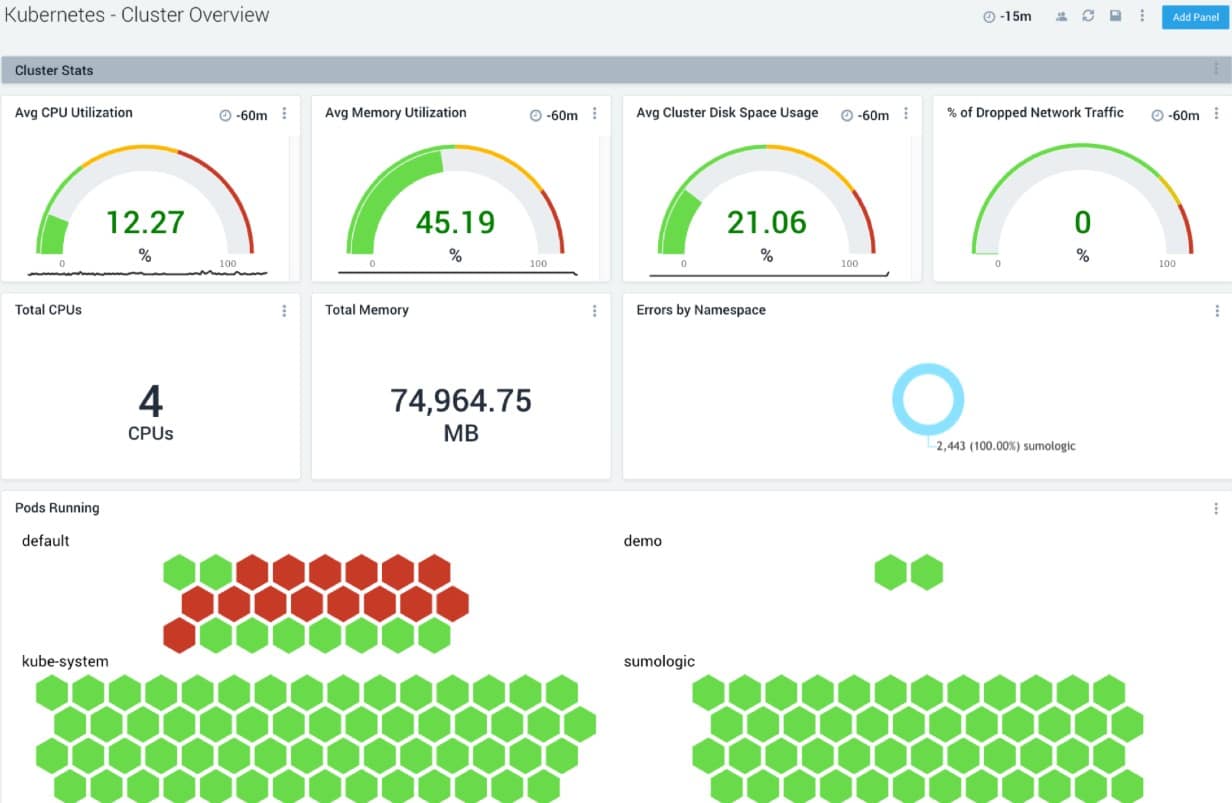
Task: Open the Avg Memory Utilization panel menu
Action: [594, 114]
